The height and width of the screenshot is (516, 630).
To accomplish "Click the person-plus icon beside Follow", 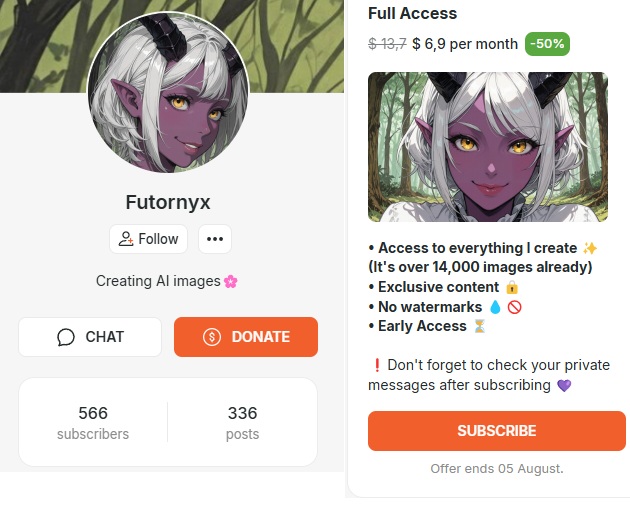I will pyautogui.click(x=126, y=239).
